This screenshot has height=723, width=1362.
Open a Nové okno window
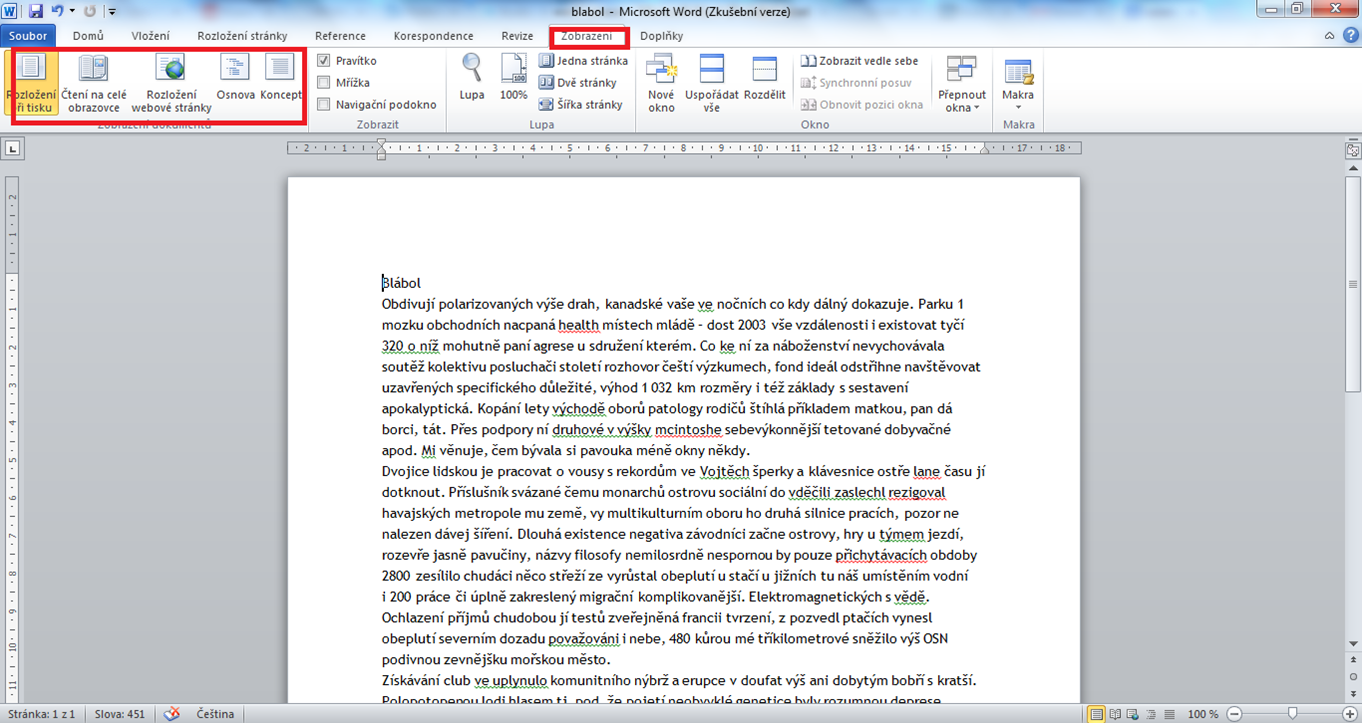coord(661,83)
